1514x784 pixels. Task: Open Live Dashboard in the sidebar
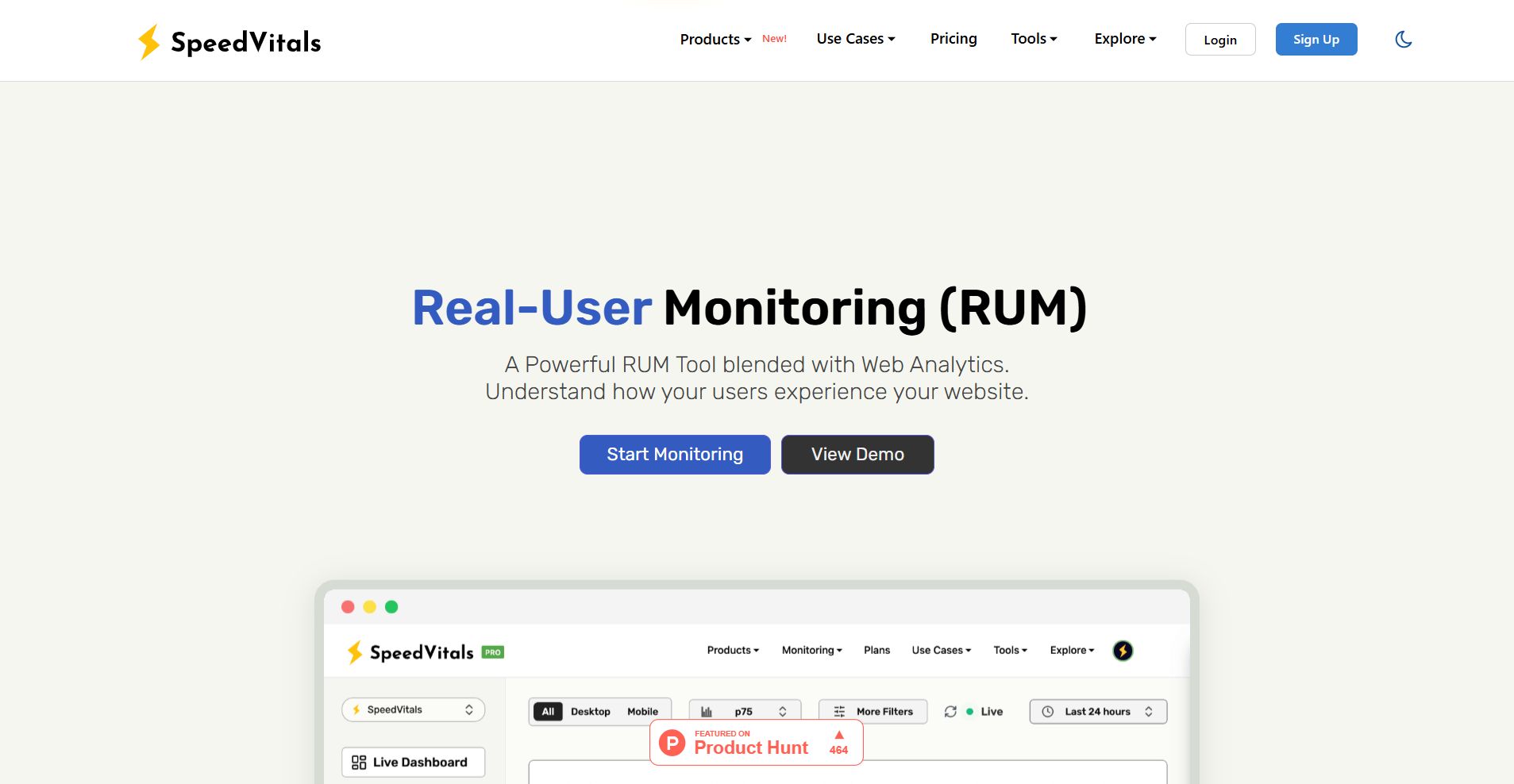click(413, 763)
